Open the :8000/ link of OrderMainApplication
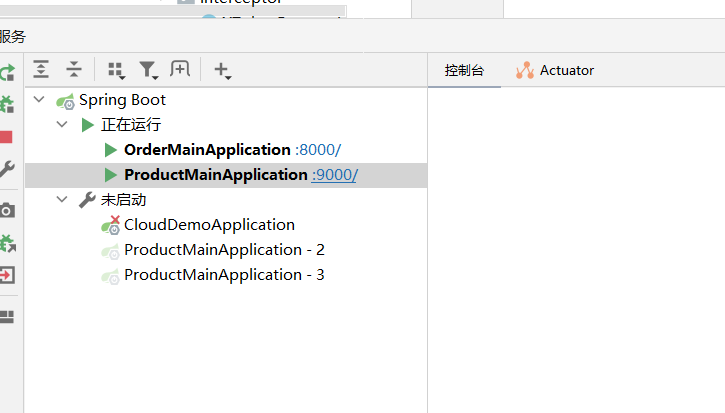Viewport: 725px width, 413px height. (318, 150)
